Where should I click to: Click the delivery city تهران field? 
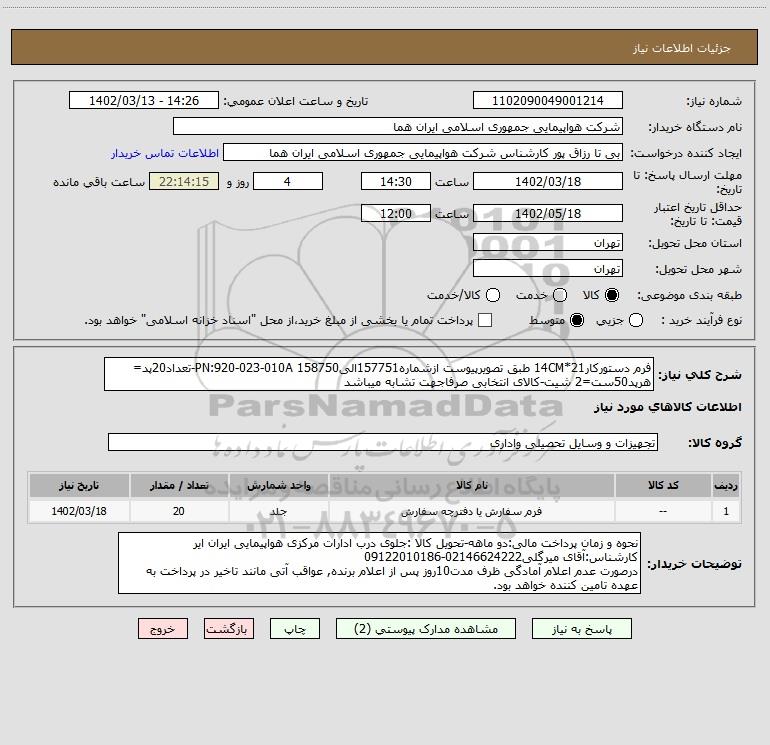[548, 269]
